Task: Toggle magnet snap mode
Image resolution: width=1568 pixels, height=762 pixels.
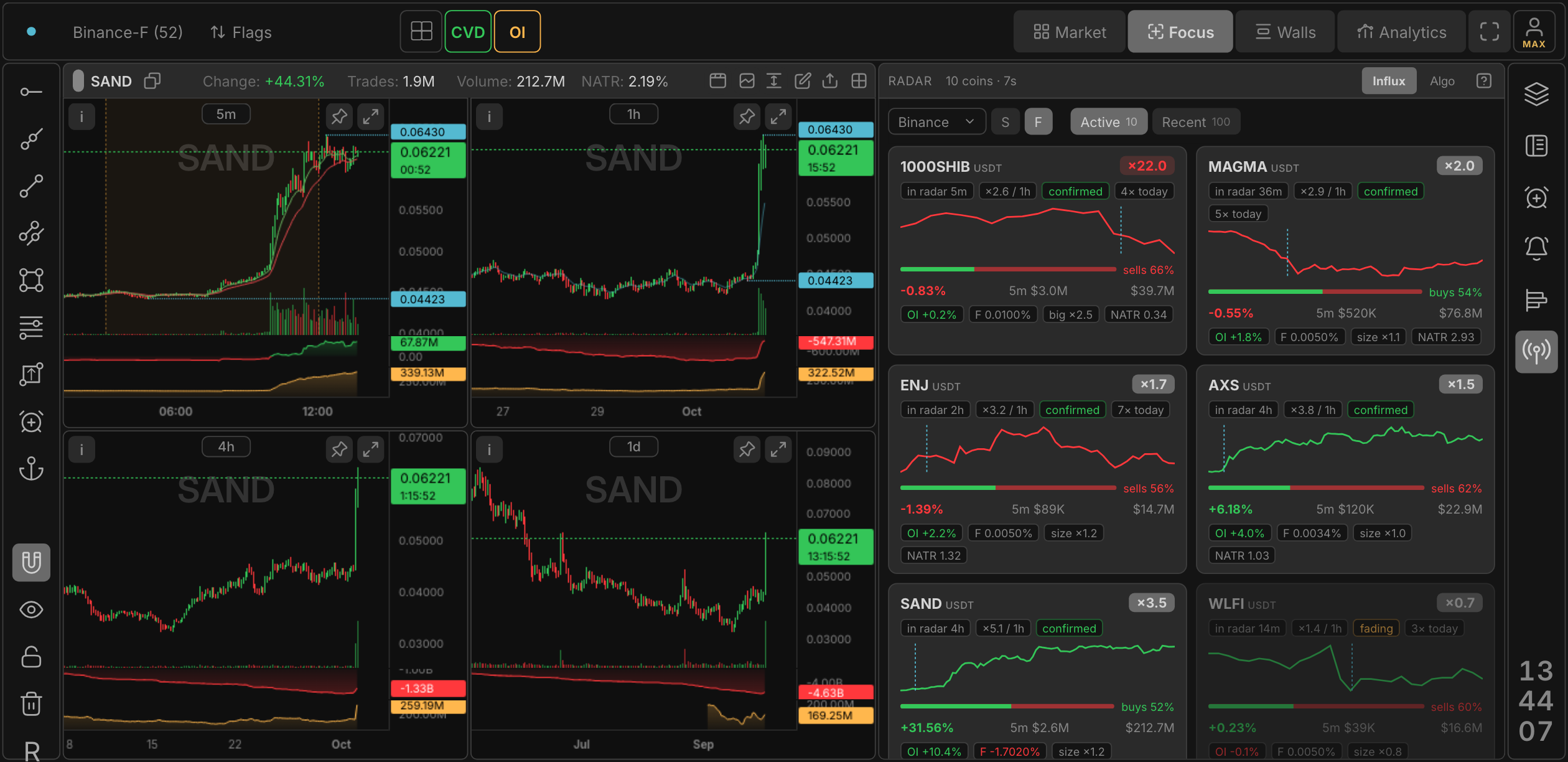Action: (31, 562)
